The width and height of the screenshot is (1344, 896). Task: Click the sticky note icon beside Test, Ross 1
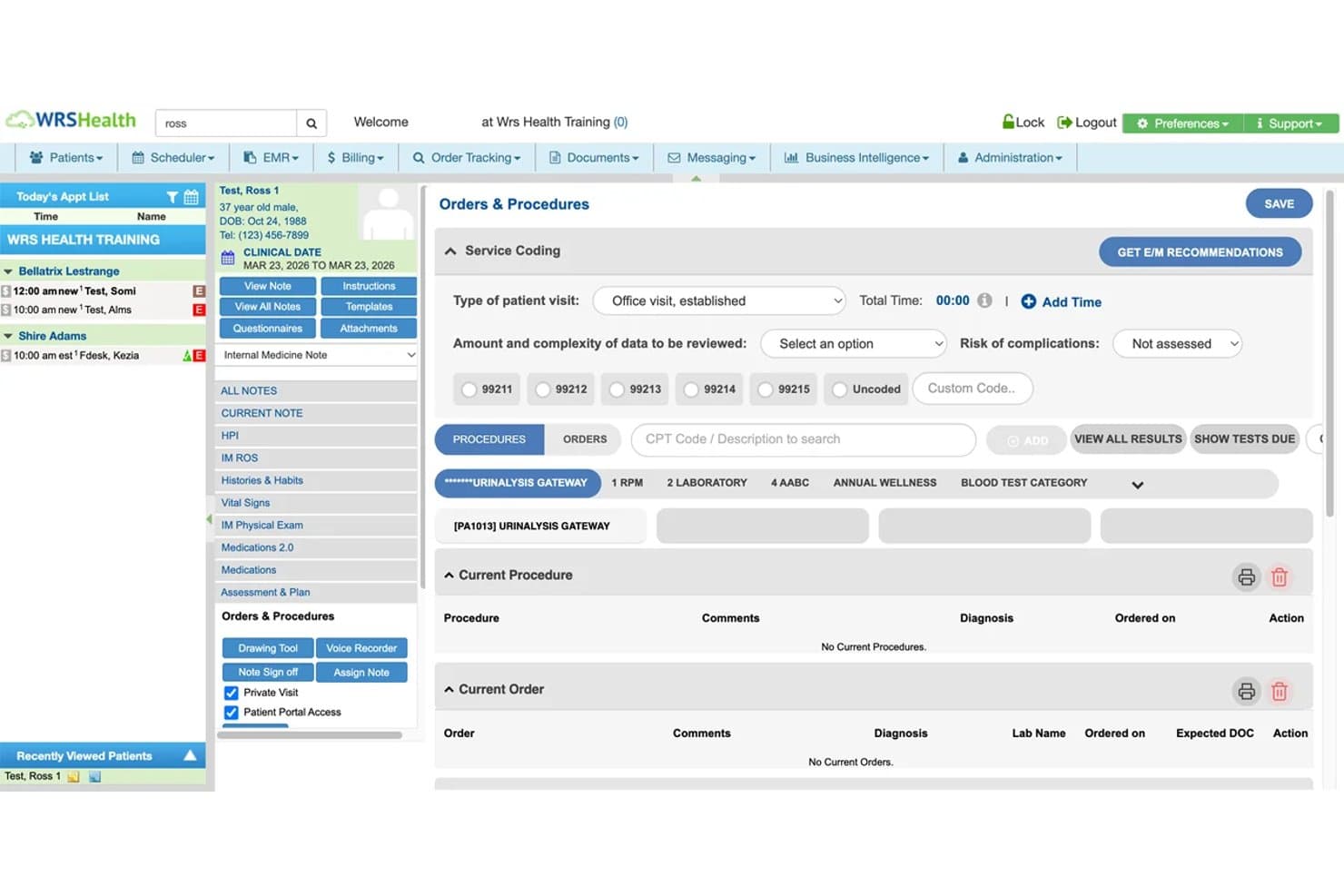[74, 777]
